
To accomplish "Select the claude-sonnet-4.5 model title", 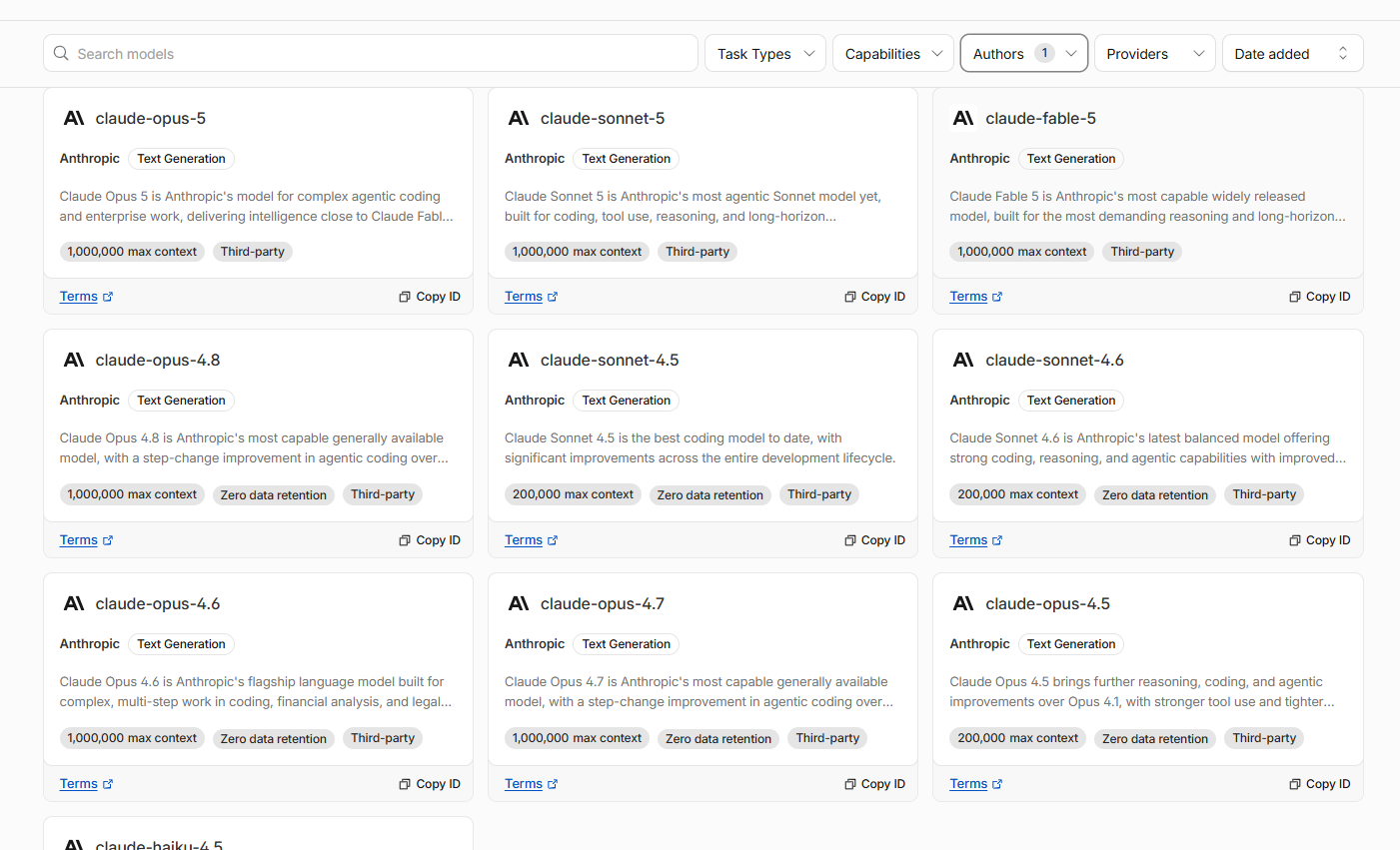I will [x=610, y=360].
